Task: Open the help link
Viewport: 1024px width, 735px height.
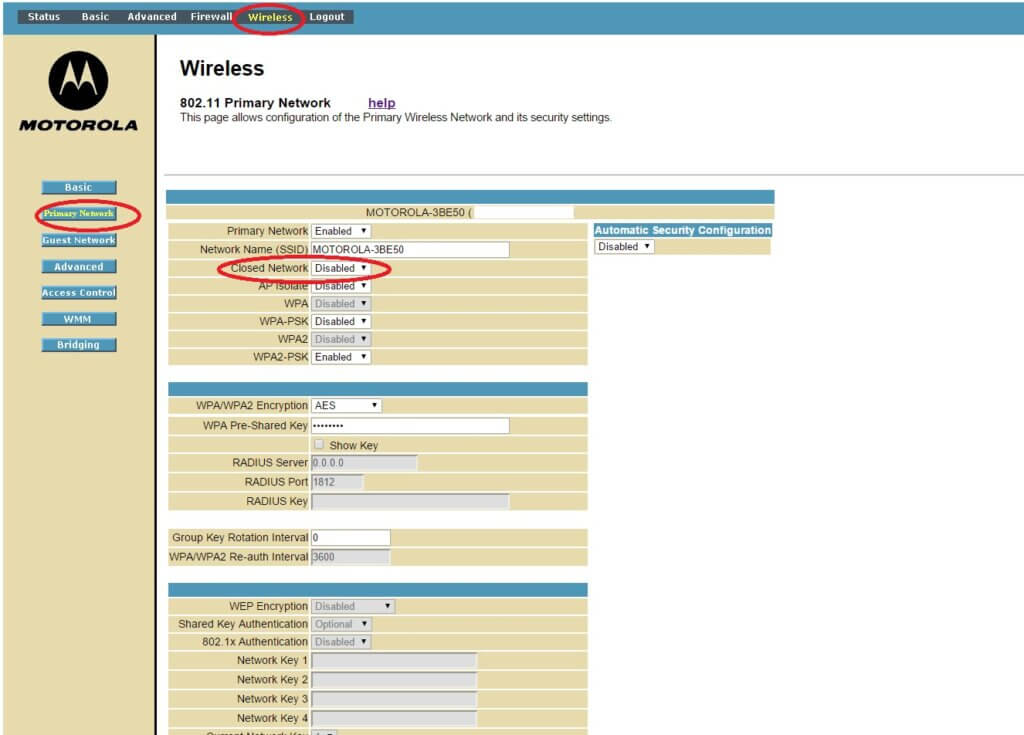Action: 381,103
